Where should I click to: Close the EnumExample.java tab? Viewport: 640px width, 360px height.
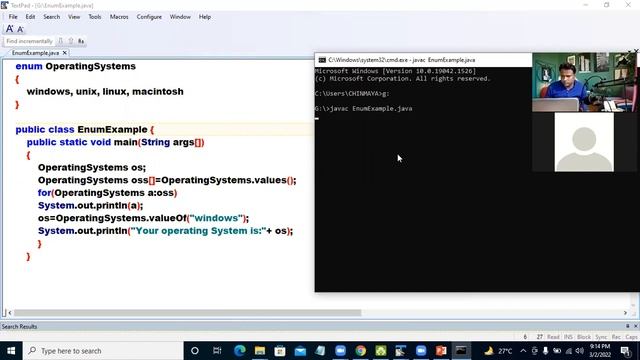pos(64,53)
